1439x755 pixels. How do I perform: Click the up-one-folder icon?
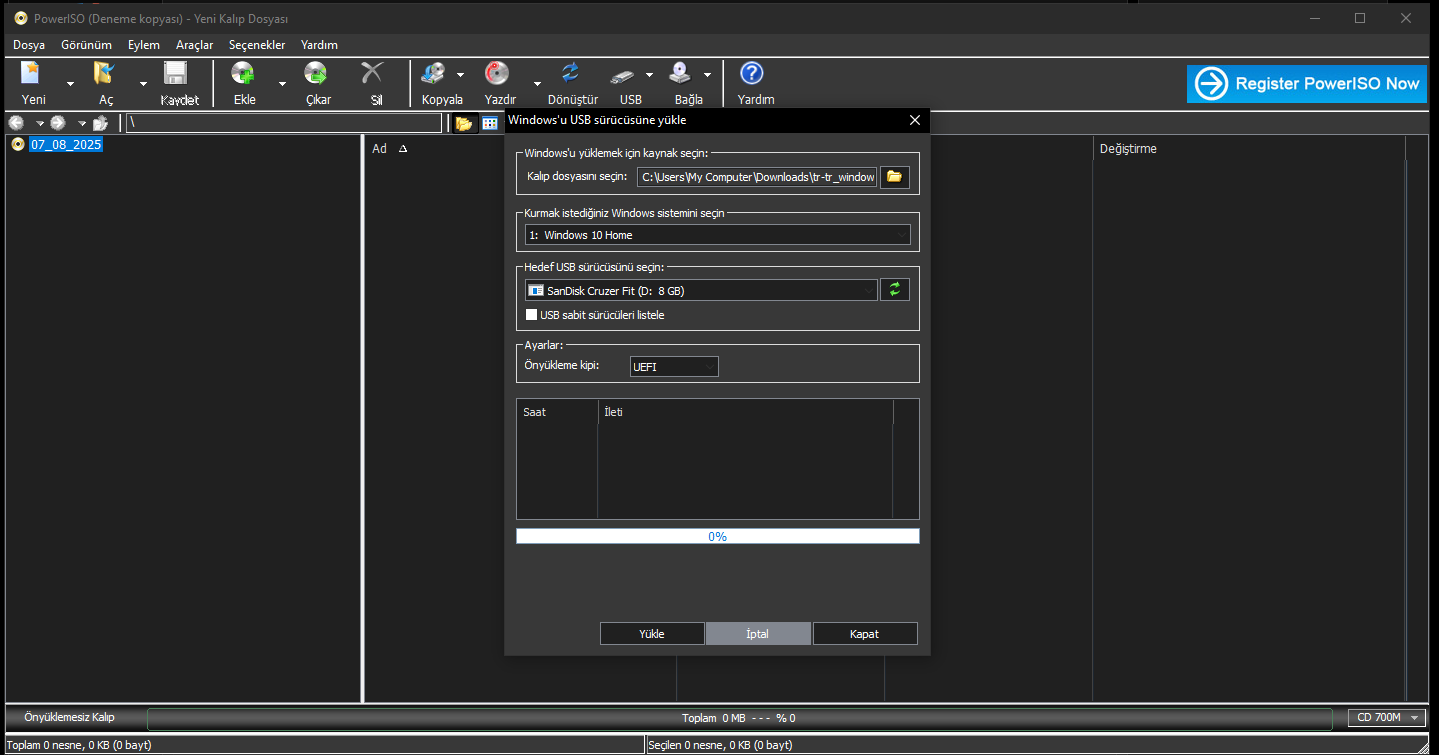(100, 123)
